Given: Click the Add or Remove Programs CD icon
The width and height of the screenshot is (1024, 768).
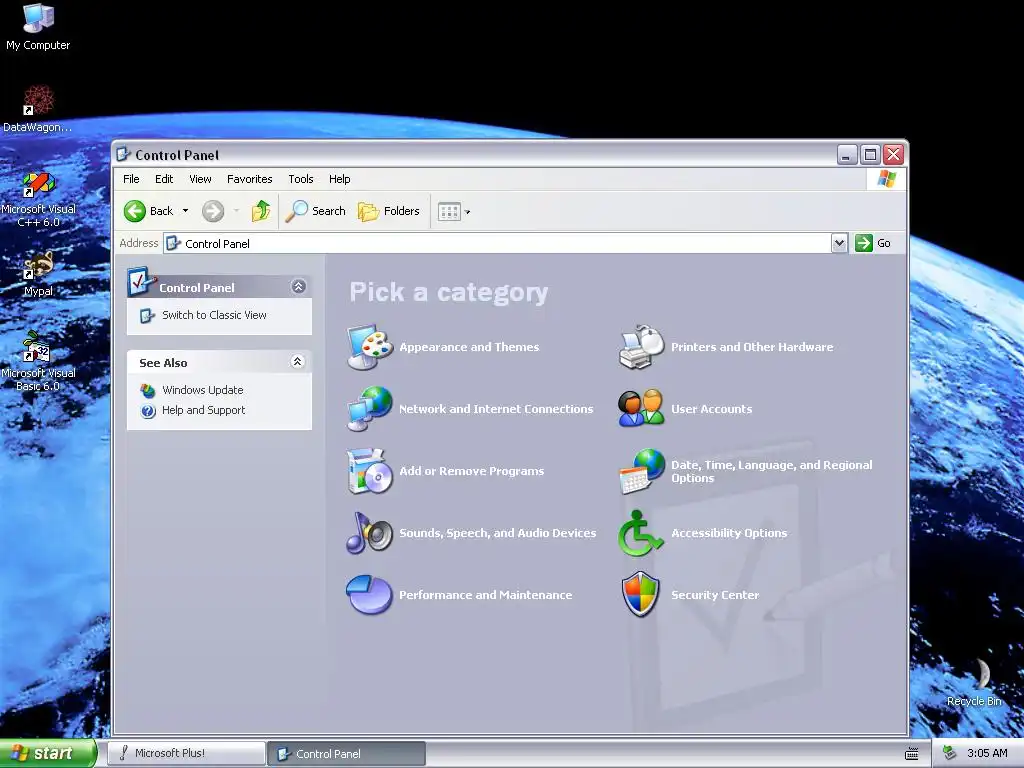Looking at the screenshot, I should (370, 471).
